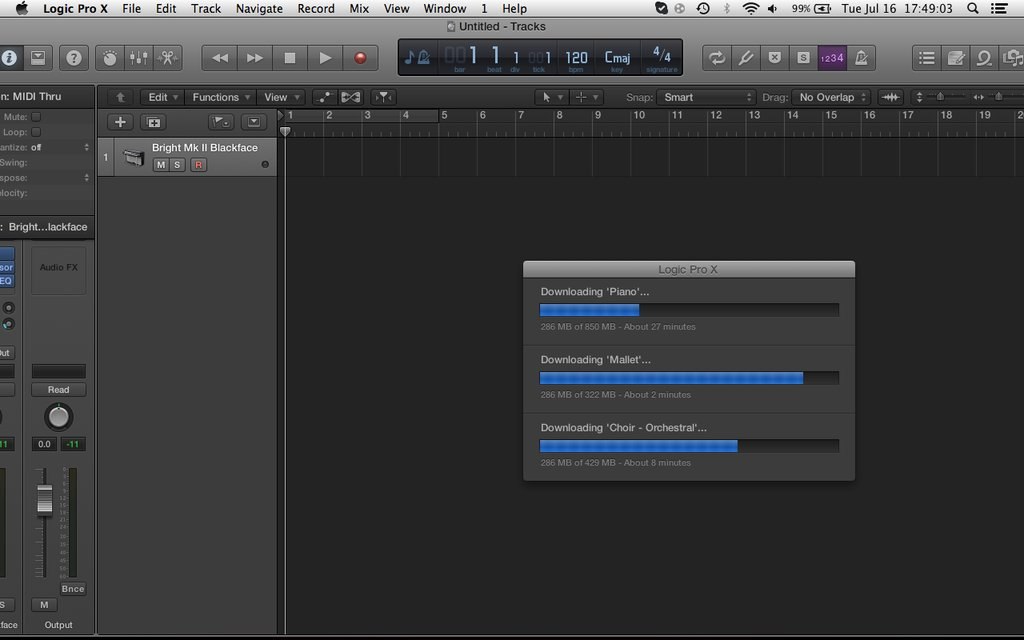
Task: Open the Command-click crosshair tool menu
Action: [x=586, y=97]
